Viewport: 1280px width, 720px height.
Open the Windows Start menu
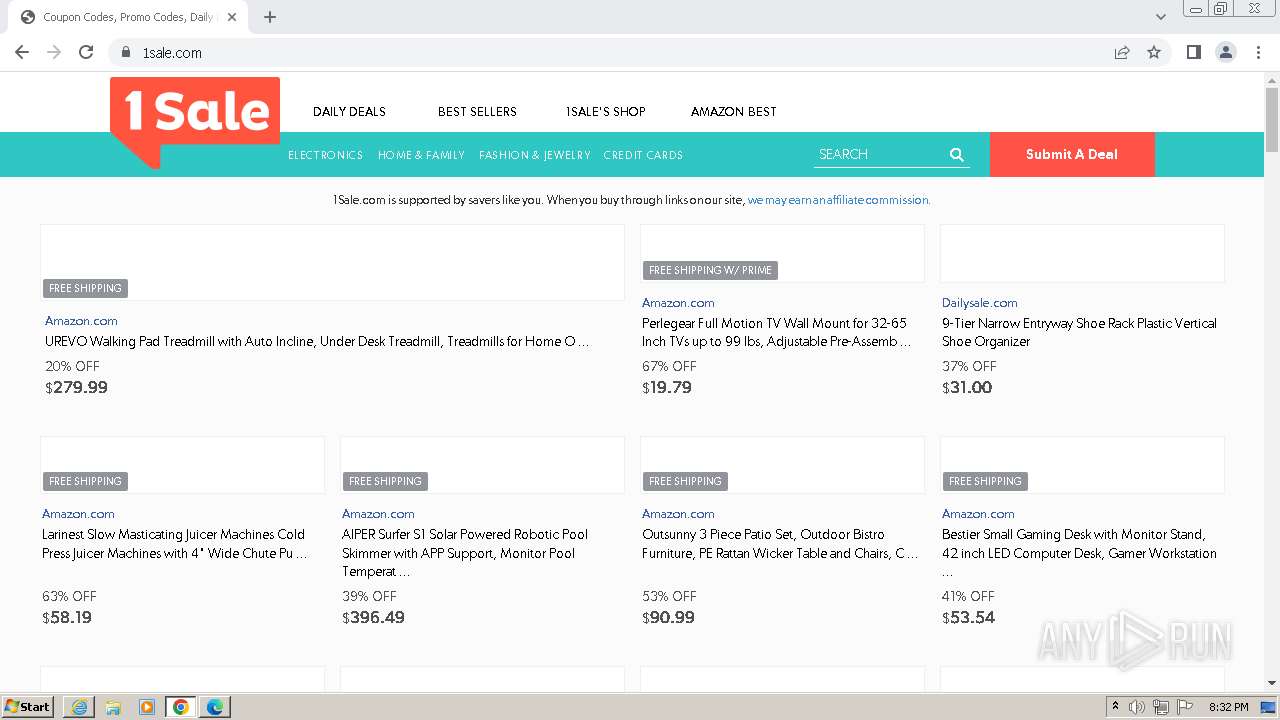click(28, 707)
